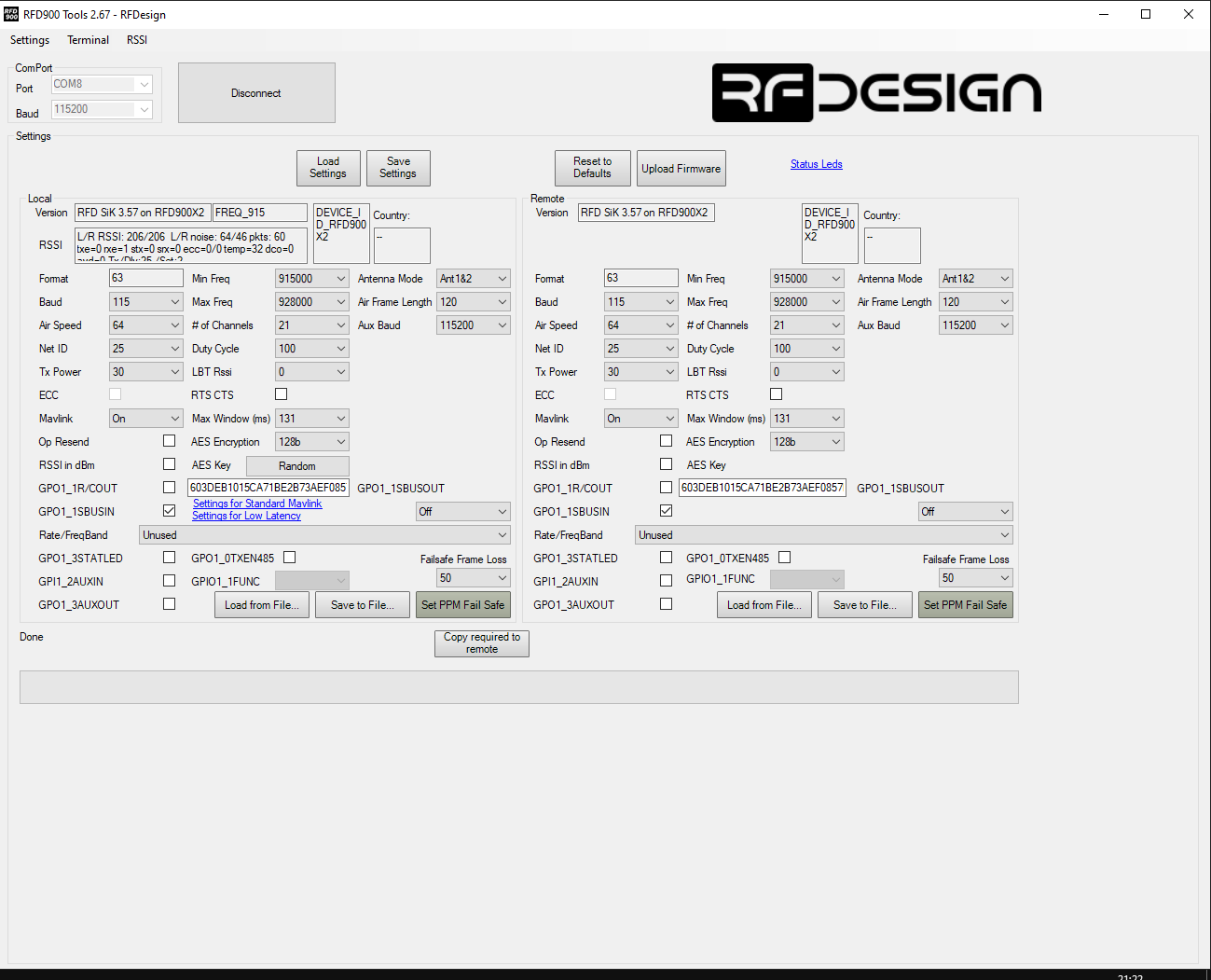Toggle Local RTS CTS checkbox
The height and width of the screenshot is (980, 1211).
(x=281, y=394)
